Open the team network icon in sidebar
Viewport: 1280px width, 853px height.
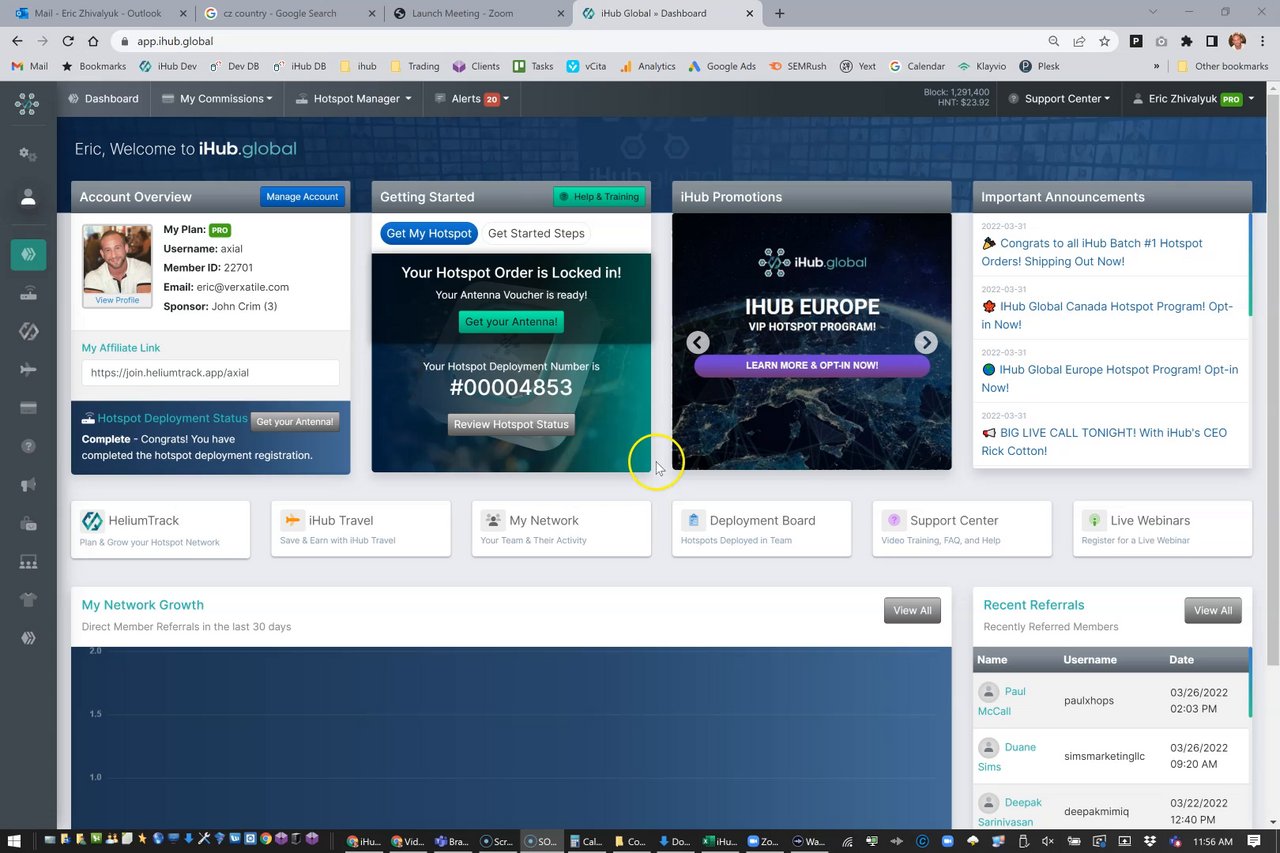(28, 562)
